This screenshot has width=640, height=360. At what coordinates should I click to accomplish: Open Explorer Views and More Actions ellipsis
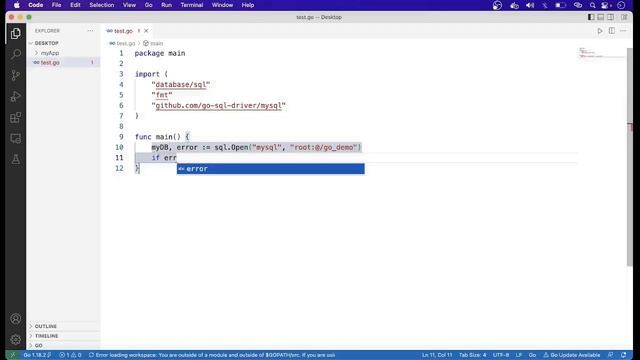pos(90,31)
